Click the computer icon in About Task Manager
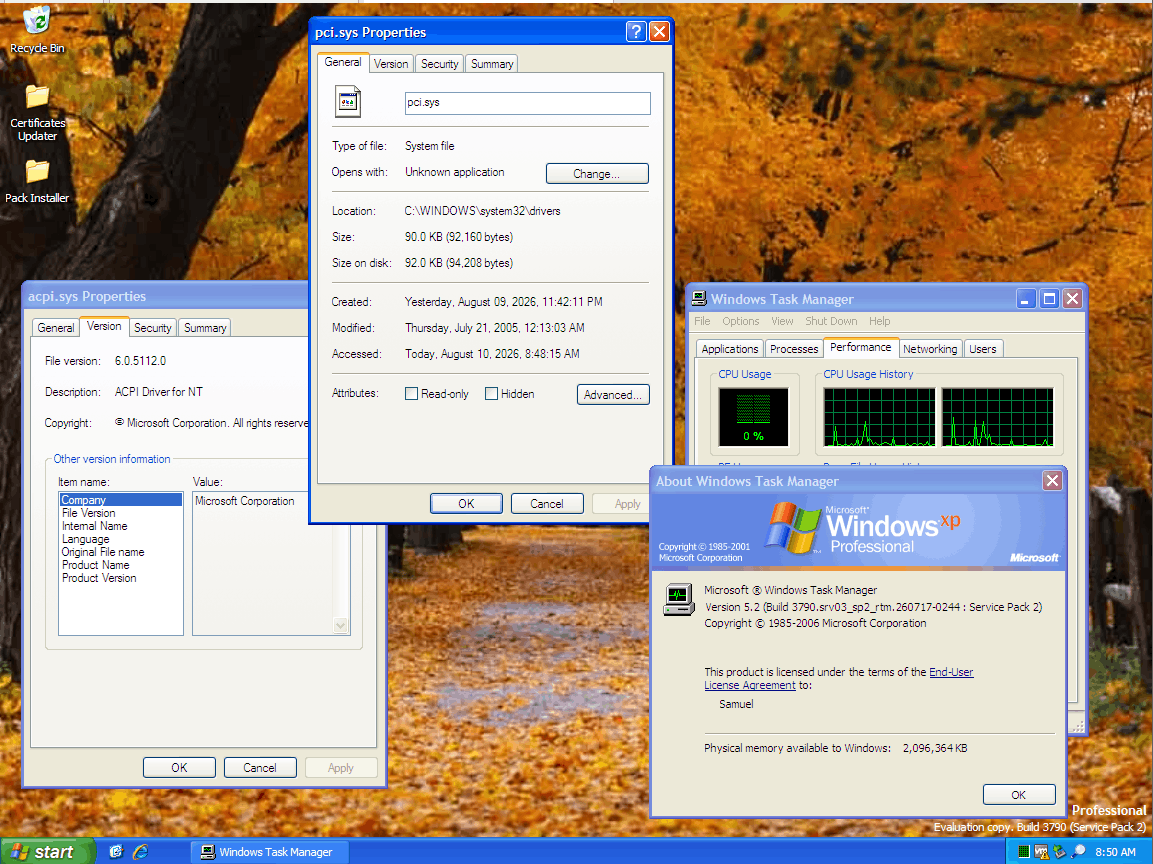The width and height of the screenshot is (1153, 864). click(678, 599)
